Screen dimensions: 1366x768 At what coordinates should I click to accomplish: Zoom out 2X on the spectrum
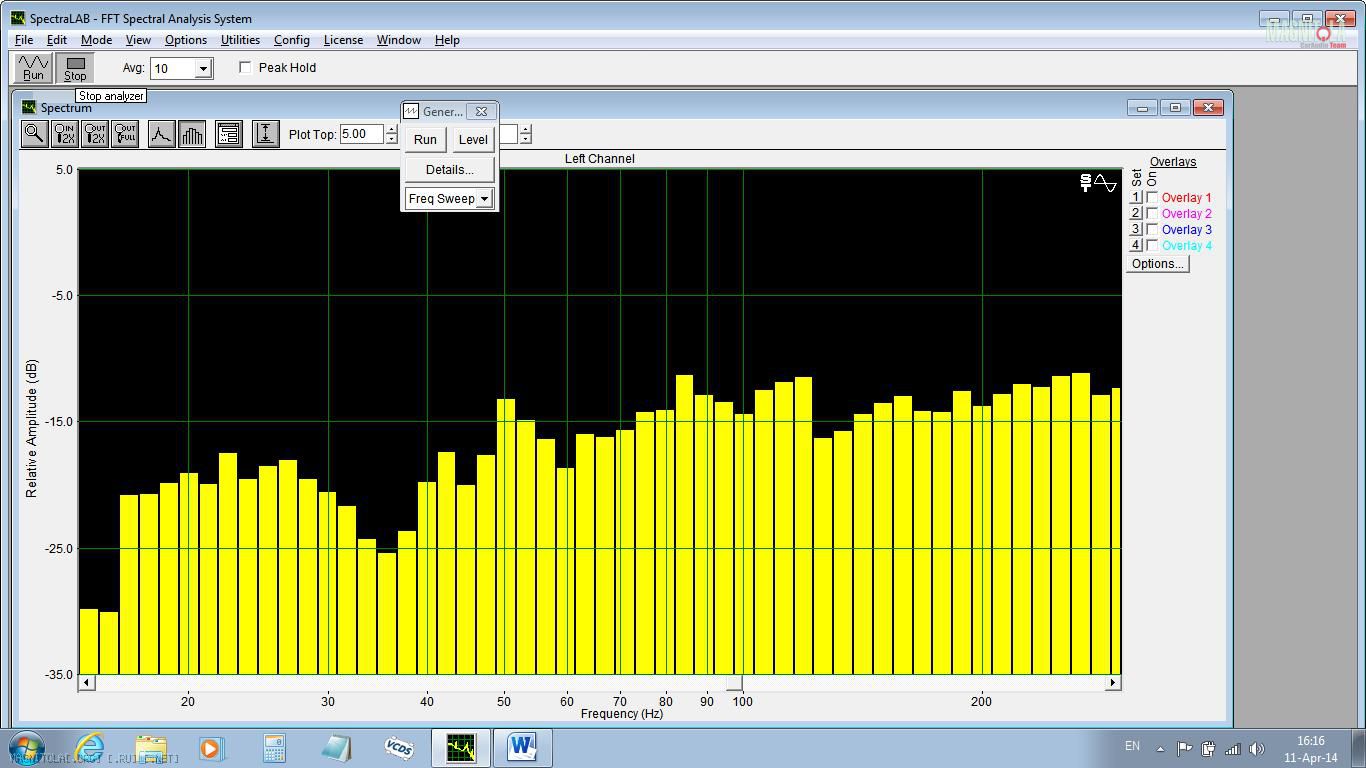point(95,134)
